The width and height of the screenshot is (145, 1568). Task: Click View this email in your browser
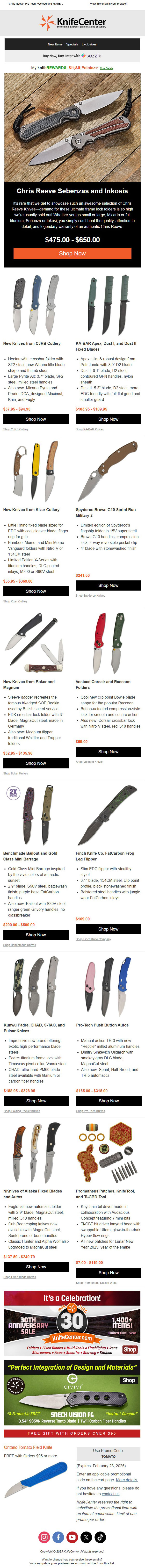(x=109, y=4)
